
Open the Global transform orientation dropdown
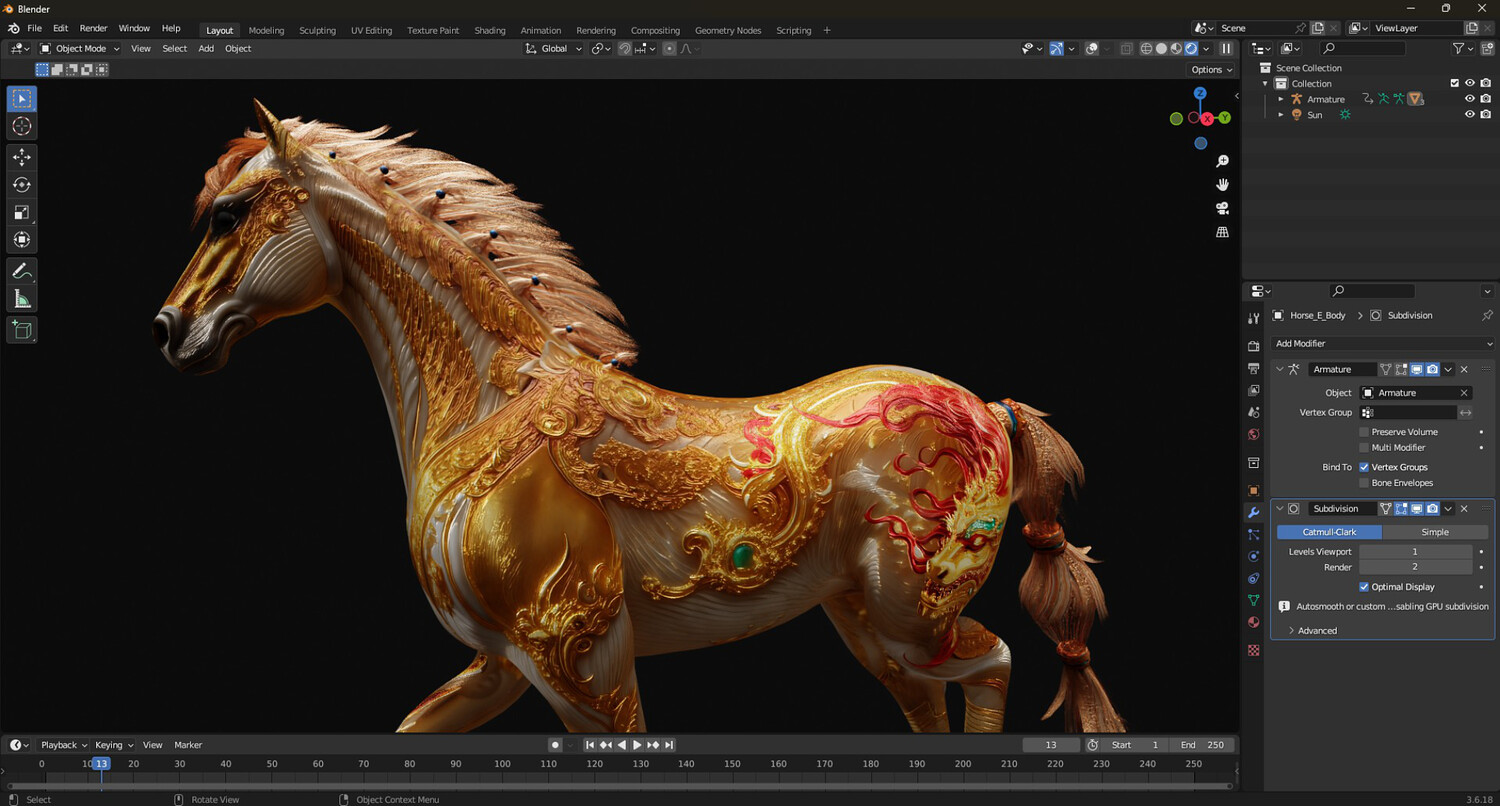(554, 48)
